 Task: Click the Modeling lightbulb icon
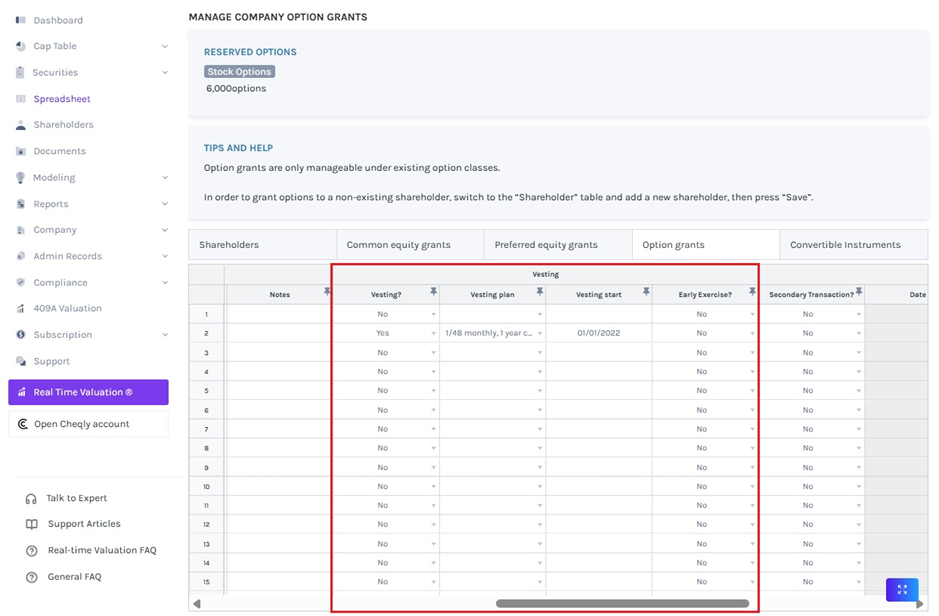point(21,178)
